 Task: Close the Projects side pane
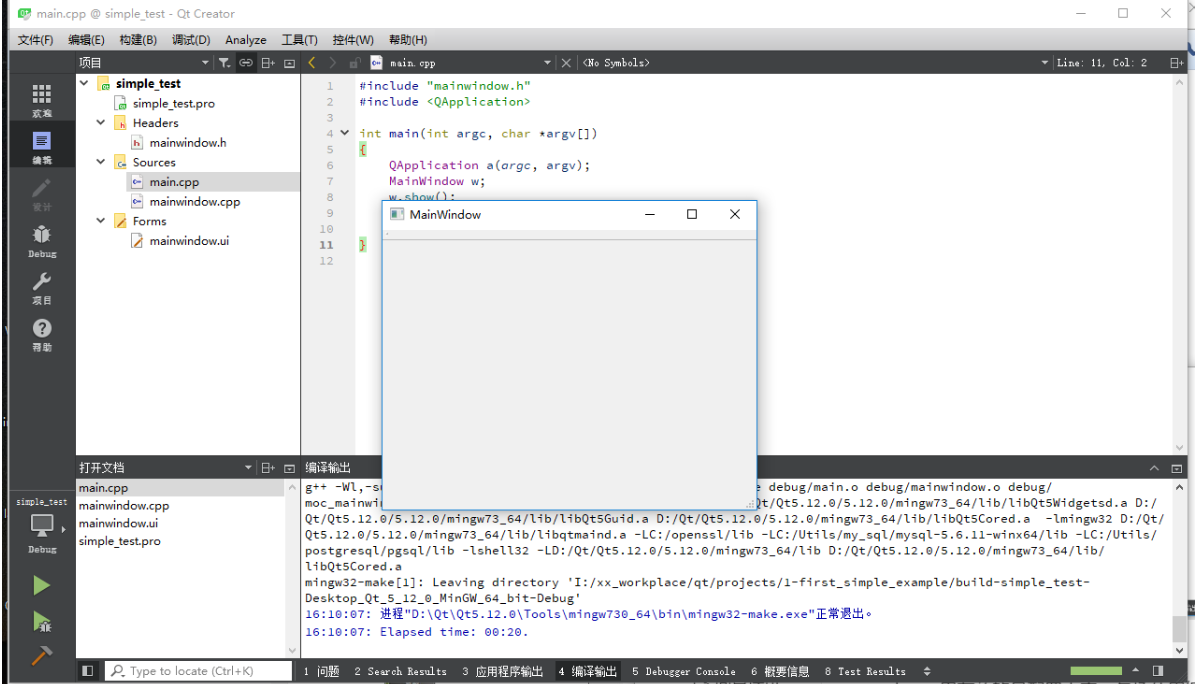pyautogui.click(x=290, y=63)
